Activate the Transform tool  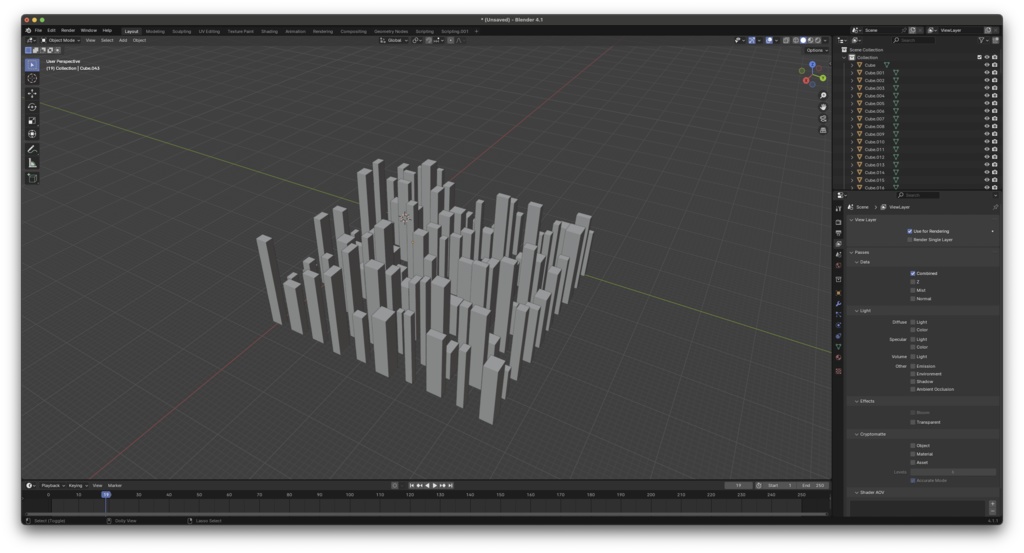[32, 134]
